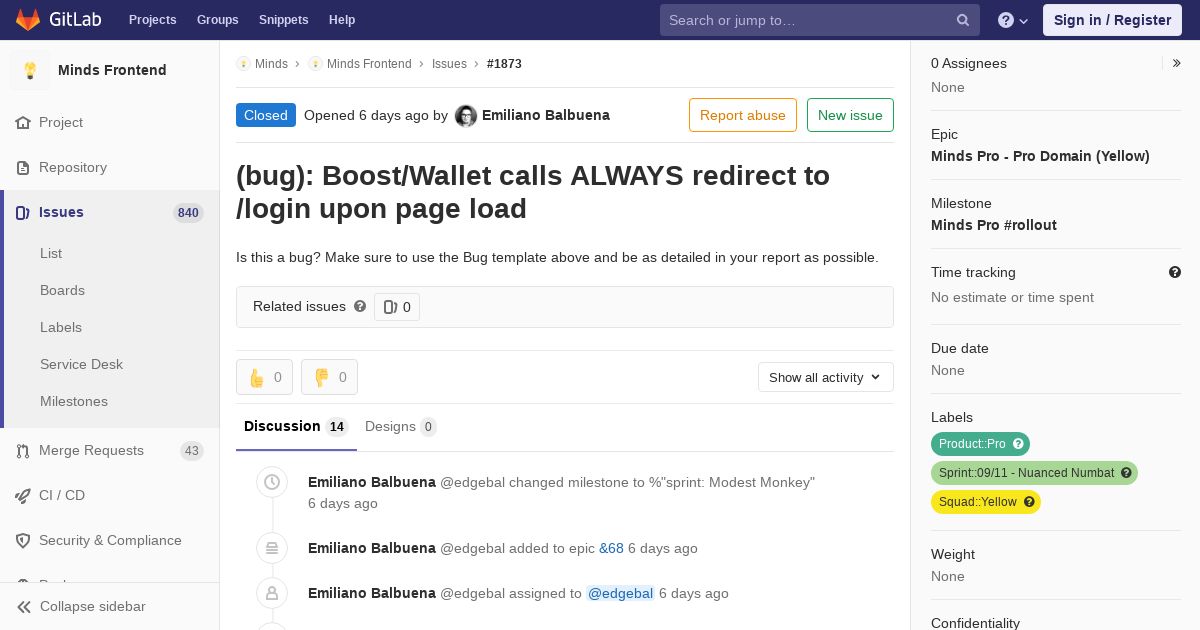The height and width of the screenshot is (630, 1200).
Task: Open the Minds Pro #rollout milestone
Action: pos(994,225)
